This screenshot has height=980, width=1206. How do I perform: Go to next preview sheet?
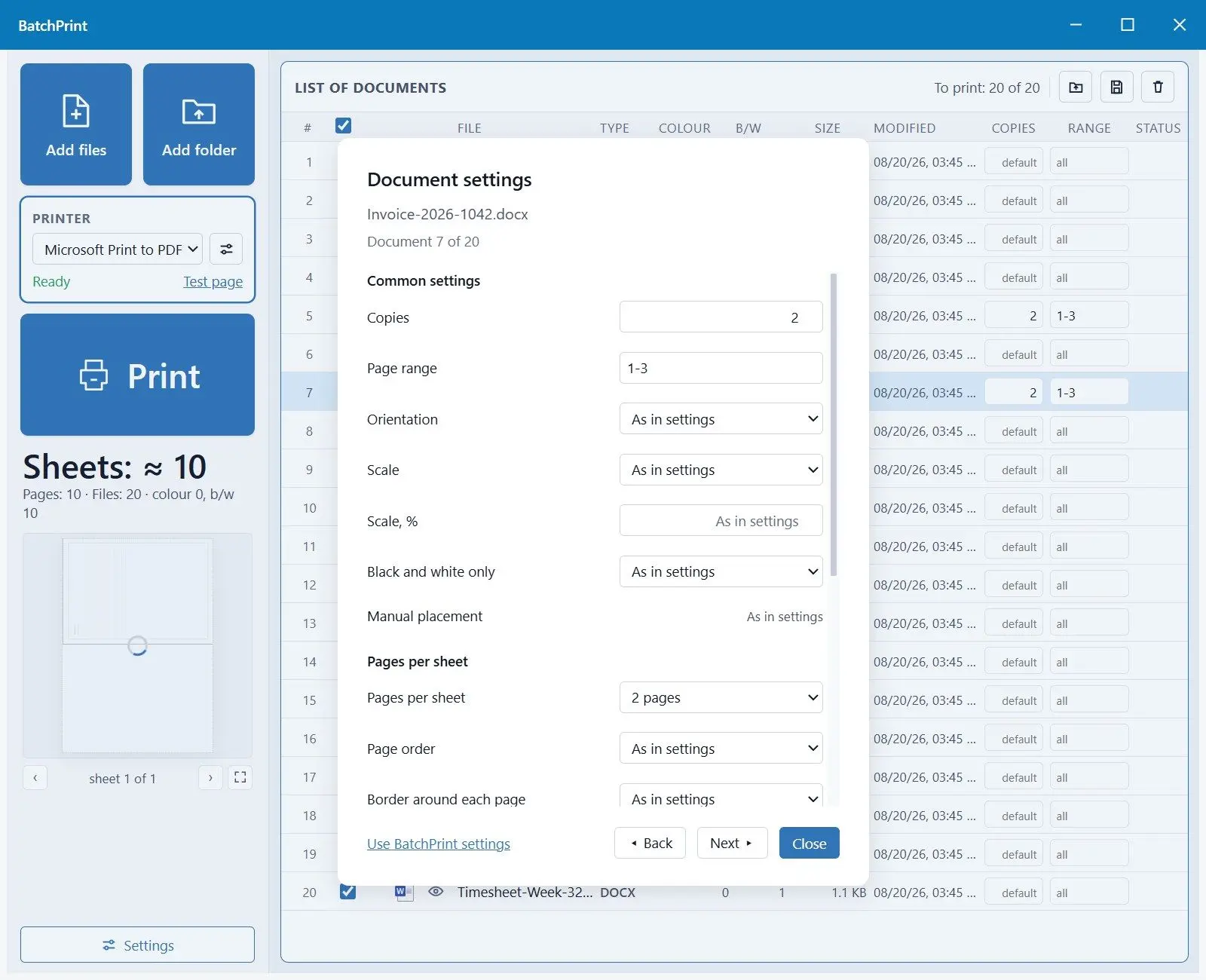pyautogui.click(x=210, y=777)
